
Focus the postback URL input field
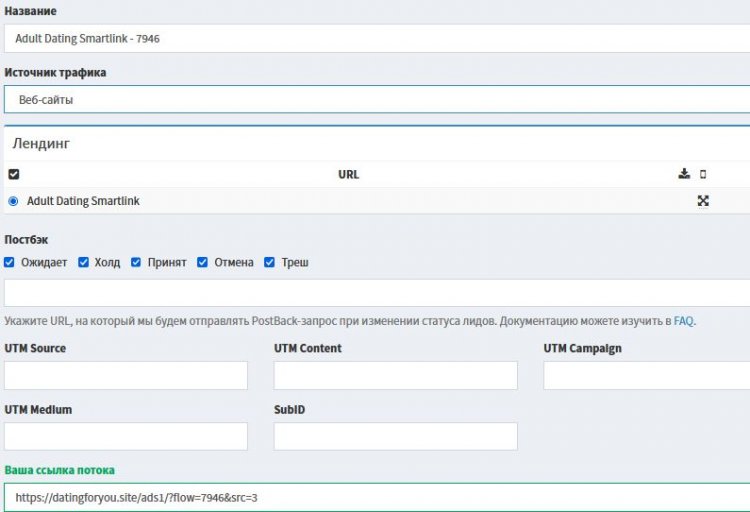[375, 293]
